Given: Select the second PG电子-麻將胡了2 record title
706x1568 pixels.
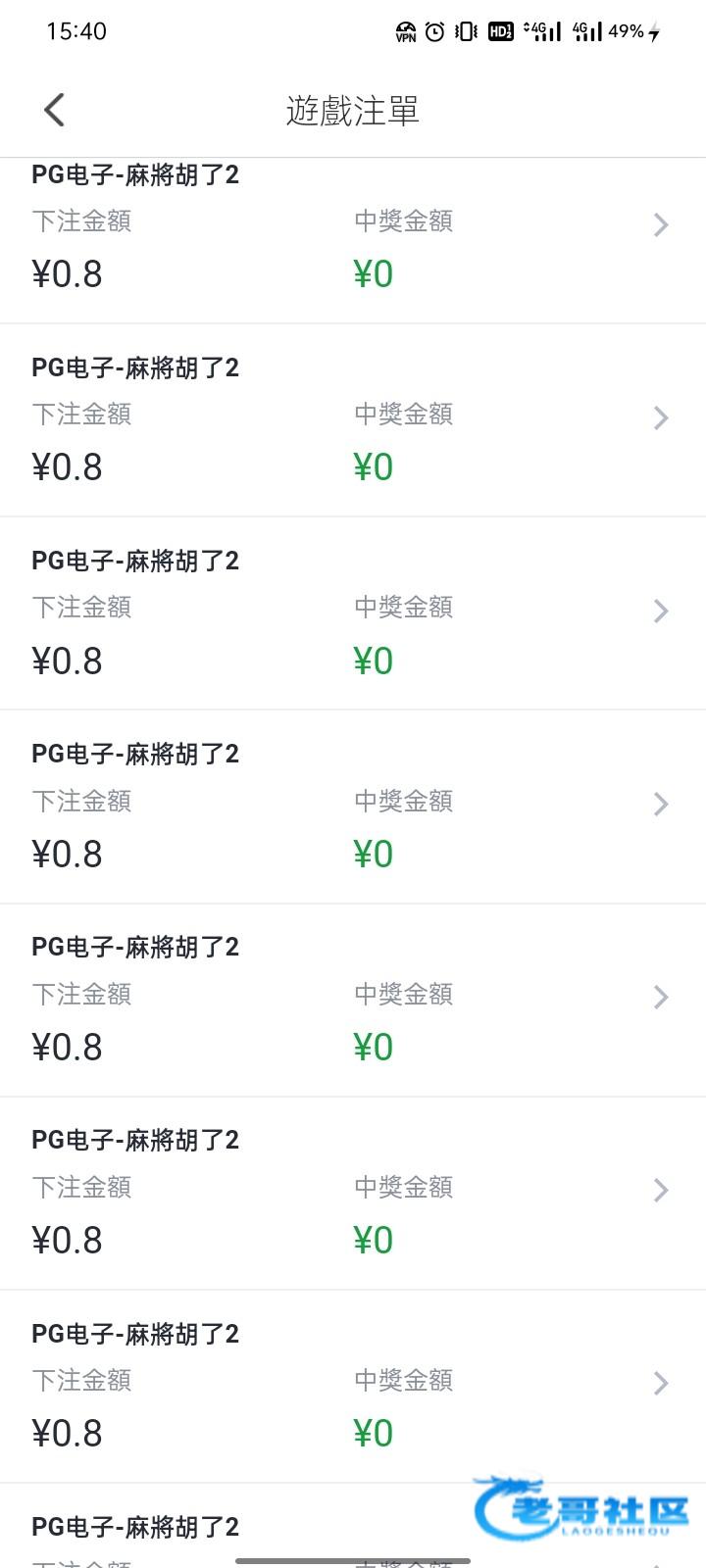Looking at the screenshot, I should click(x=135, y=368).
